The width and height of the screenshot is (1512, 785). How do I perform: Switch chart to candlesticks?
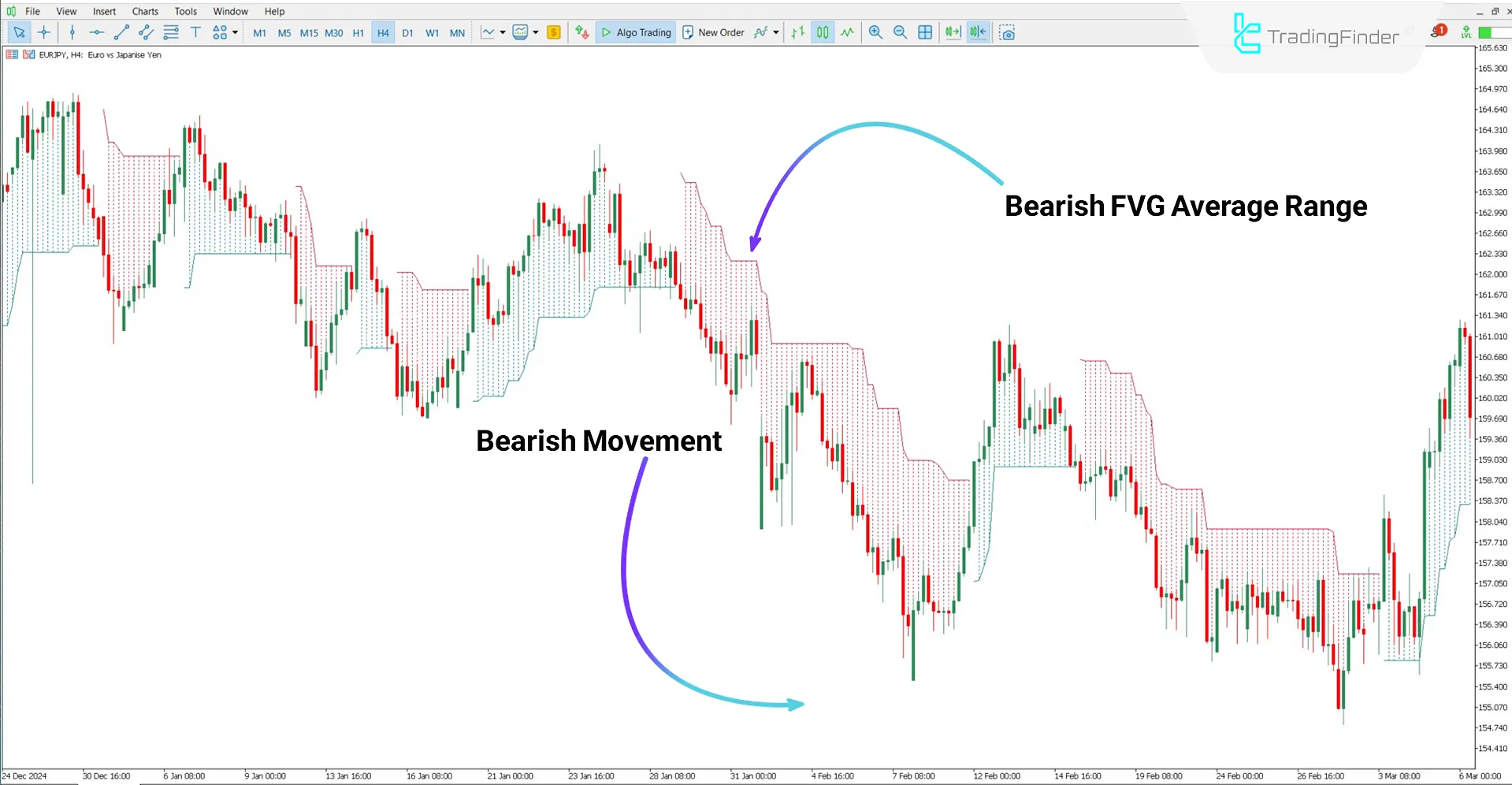pos(823,32)
